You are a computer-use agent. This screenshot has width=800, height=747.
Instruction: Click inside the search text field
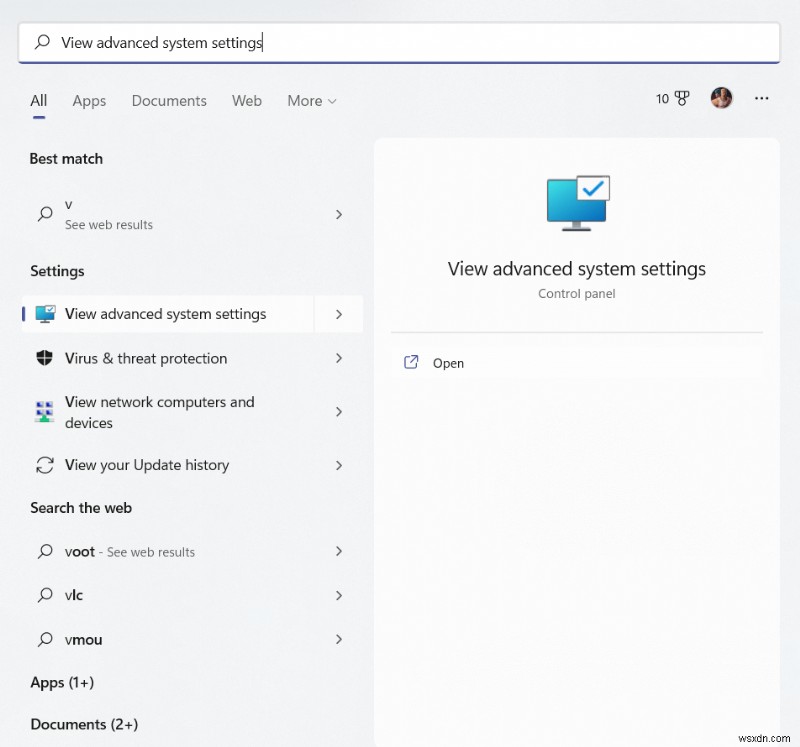[x=400, y=43]
